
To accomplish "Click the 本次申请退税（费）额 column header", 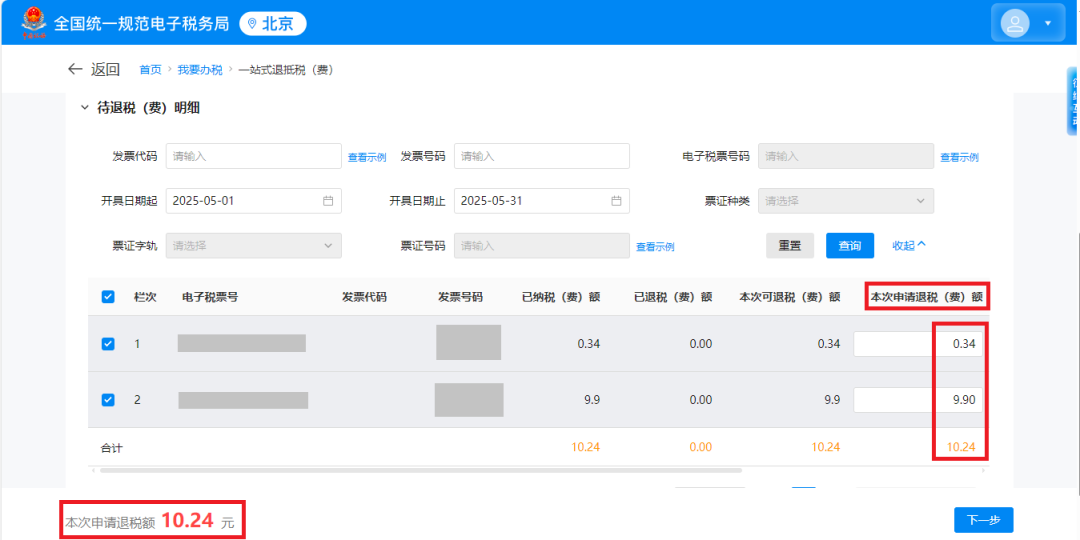I will [926, 298].
